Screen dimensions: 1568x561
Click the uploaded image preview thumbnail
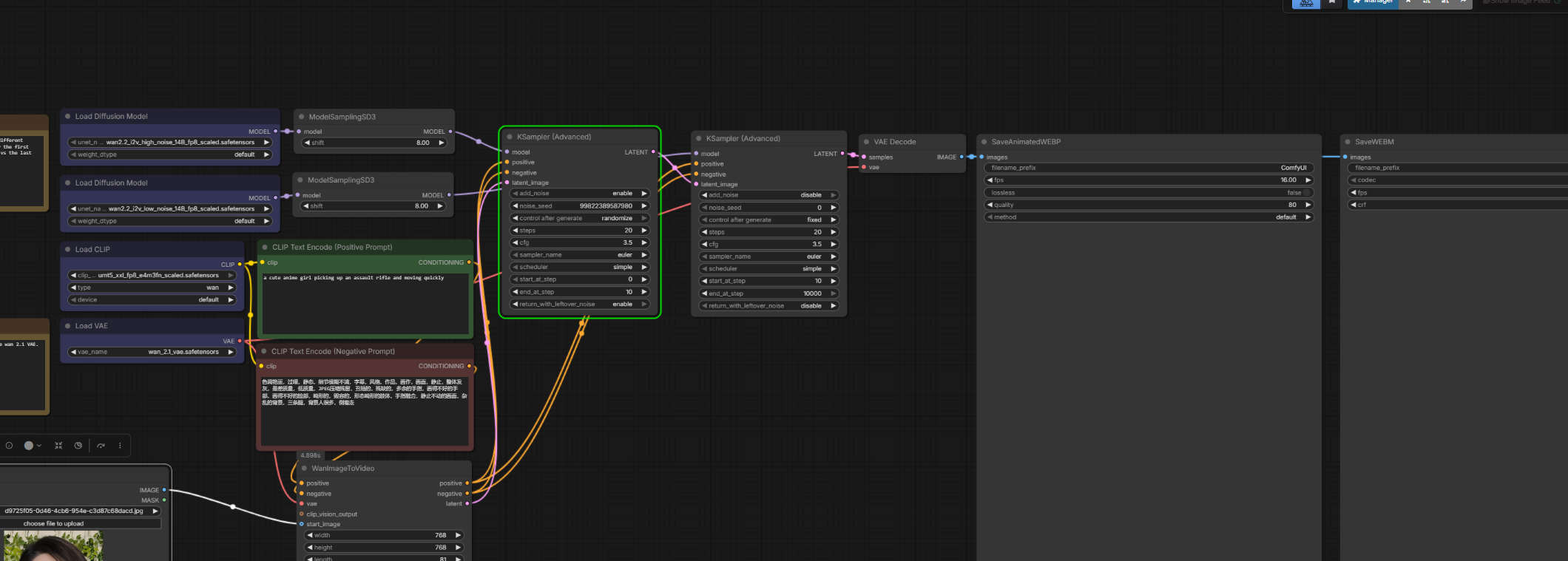coord(53,546)
